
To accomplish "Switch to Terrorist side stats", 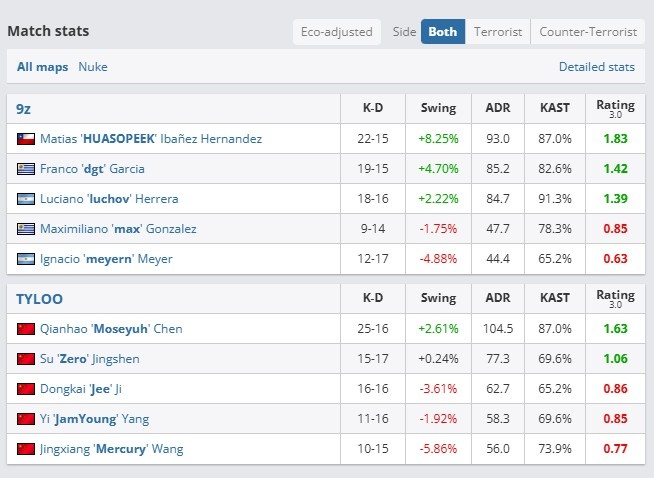I will point(498,32).
